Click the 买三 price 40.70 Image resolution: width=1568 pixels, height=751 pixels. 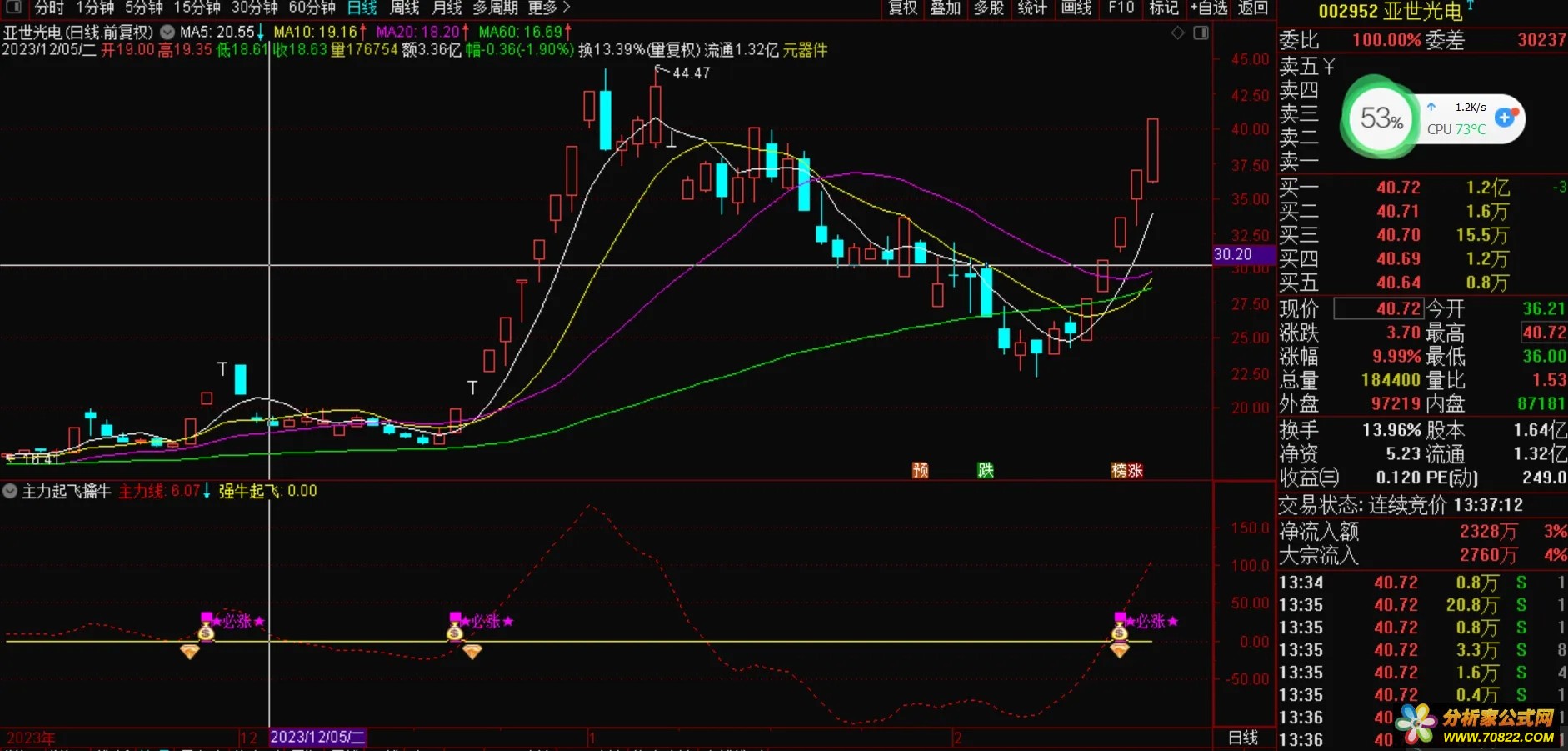click(1398, 235)
